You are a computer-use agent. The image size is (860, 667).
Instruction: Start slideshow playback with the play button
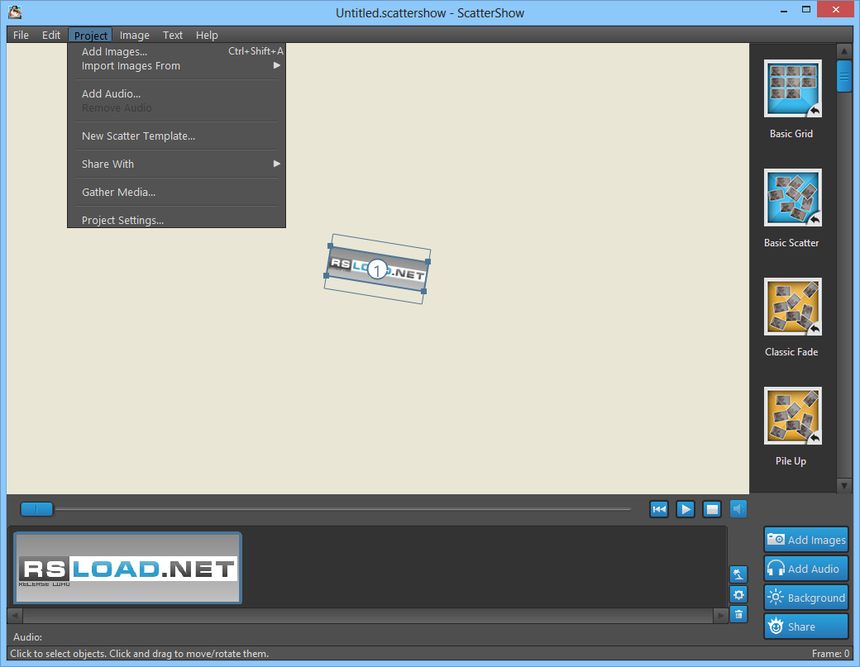coord(685,510)
